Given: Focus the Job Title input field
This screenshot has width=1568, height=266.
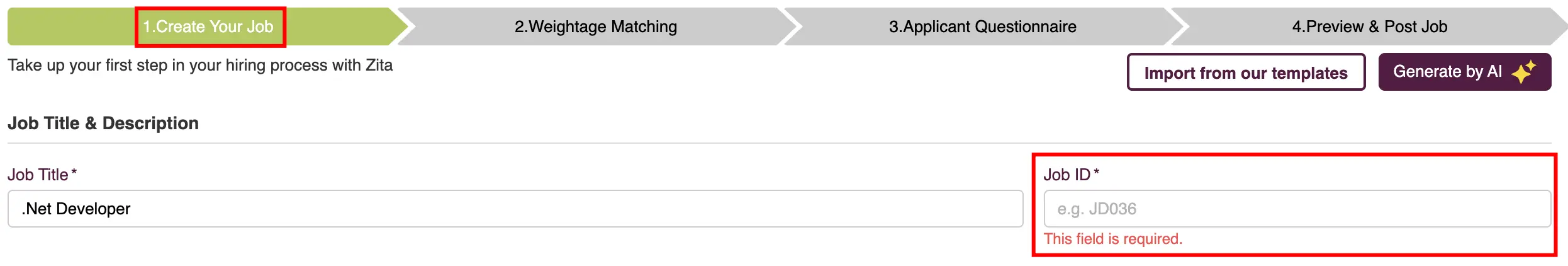Looking at the screenshot, I should [x=515, y=209].
